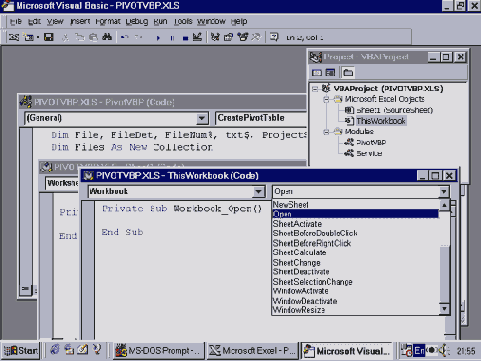
Task: Click the Save floppy disk icon
Action: 49,37
